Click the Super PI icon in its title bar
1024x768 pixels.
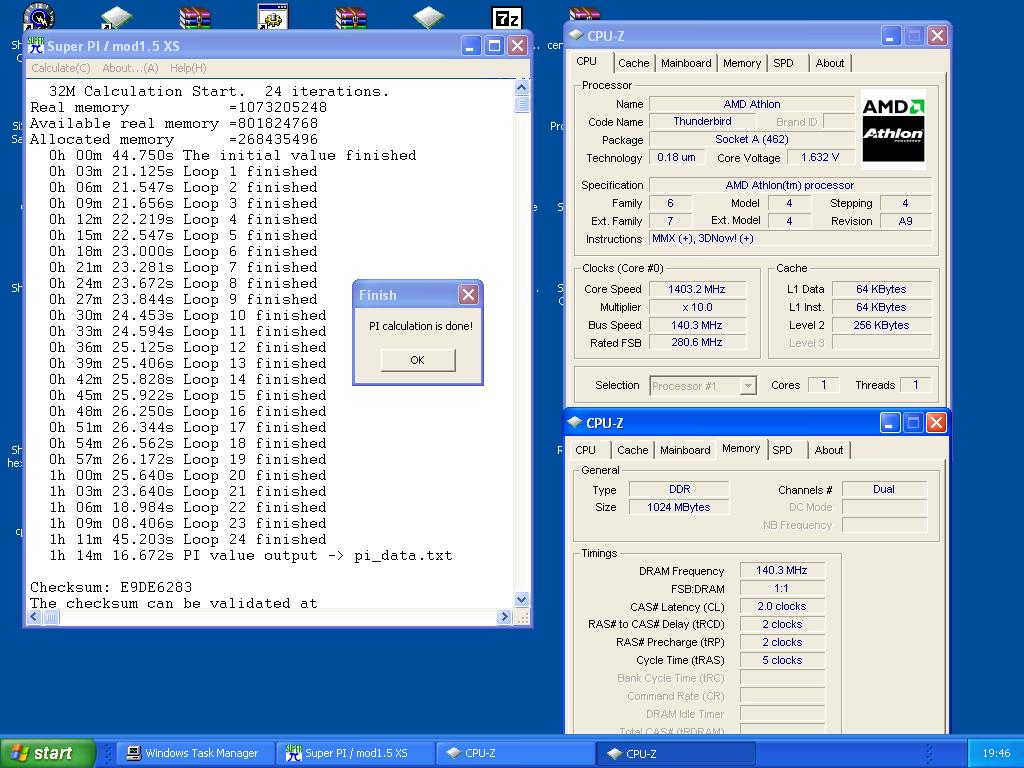36,46
